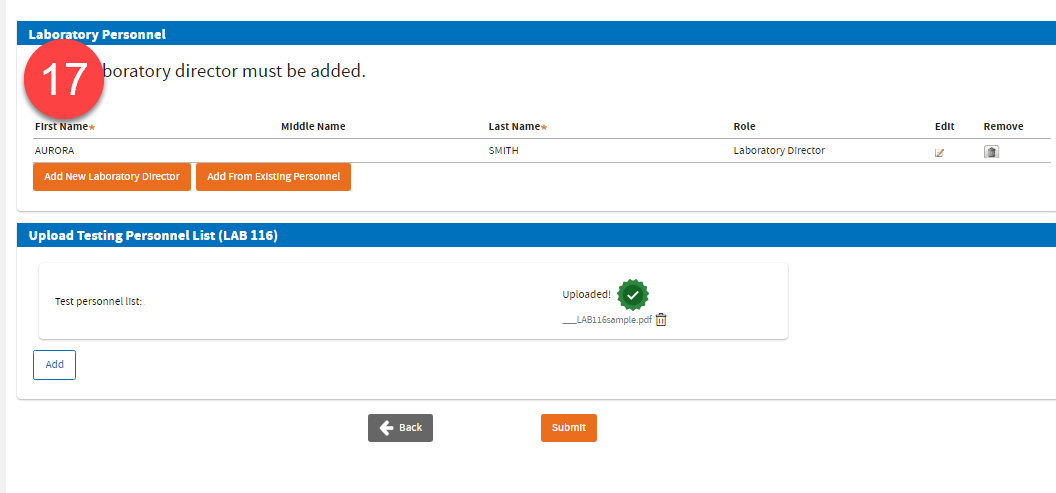The height and width of the screenshot is (493, 1056).
Task: Click the Uploaded! status text
Action: click(x=587, y=294)
